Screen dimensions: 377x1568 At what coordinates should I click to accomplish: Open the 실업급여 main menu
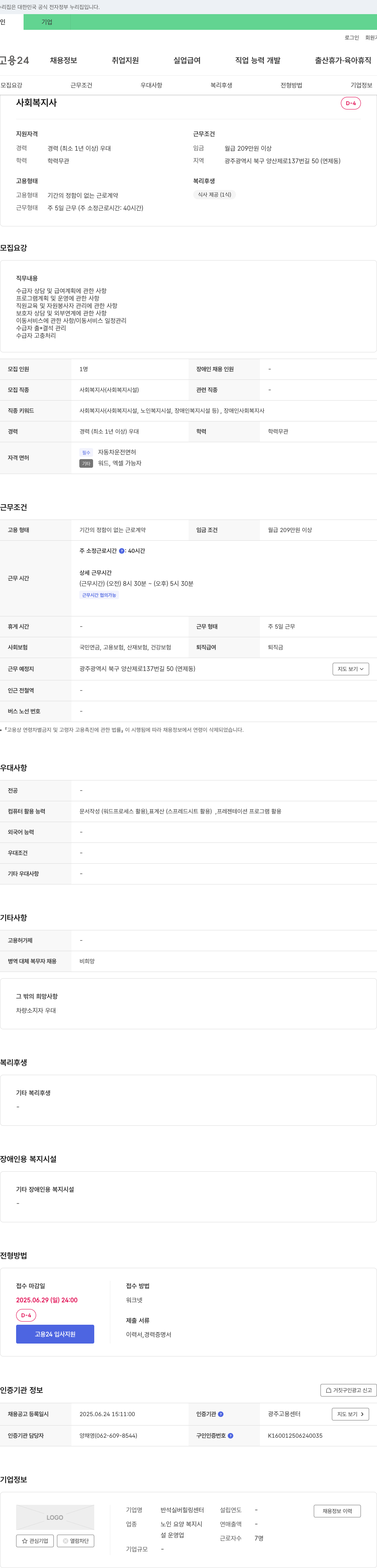[x=187, y=60]
